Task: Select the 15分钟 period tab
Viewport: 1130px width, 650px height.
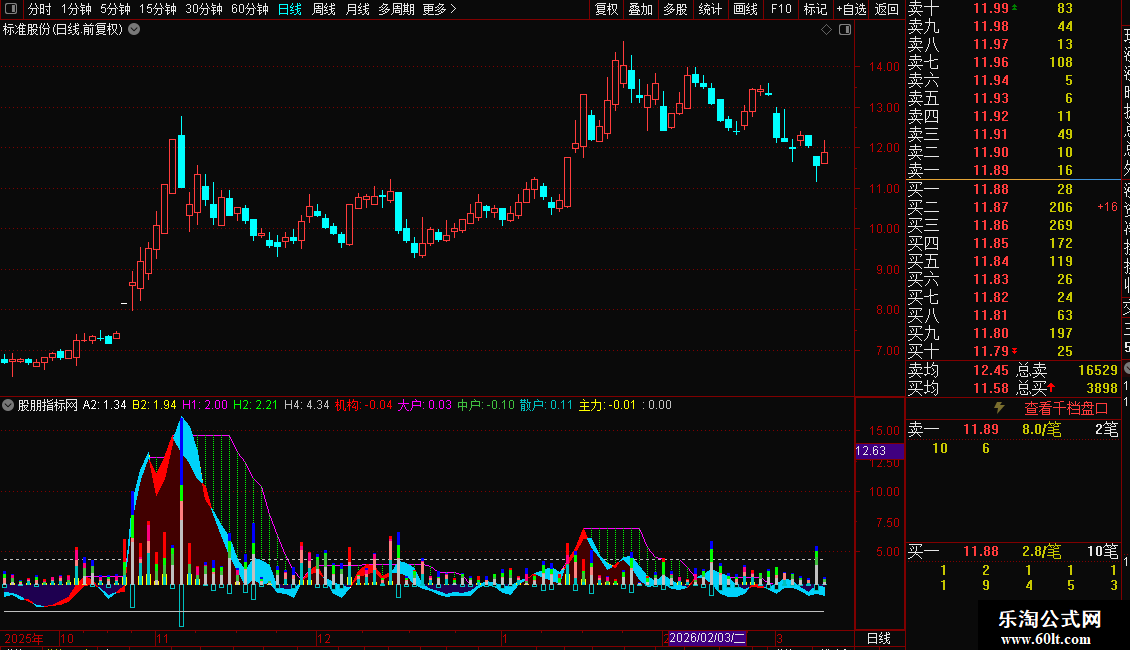Action: pos(158,9)
